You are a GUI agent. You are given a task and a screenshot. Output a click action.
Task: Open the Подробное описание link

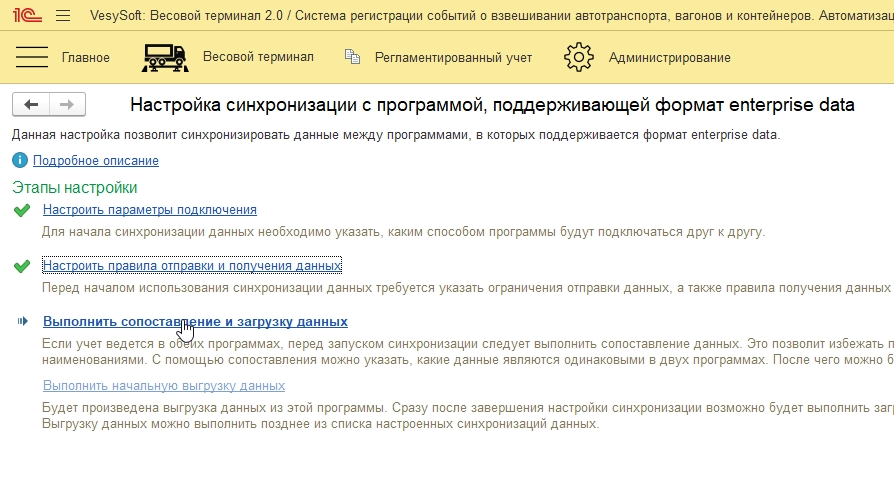pos(96,160)
